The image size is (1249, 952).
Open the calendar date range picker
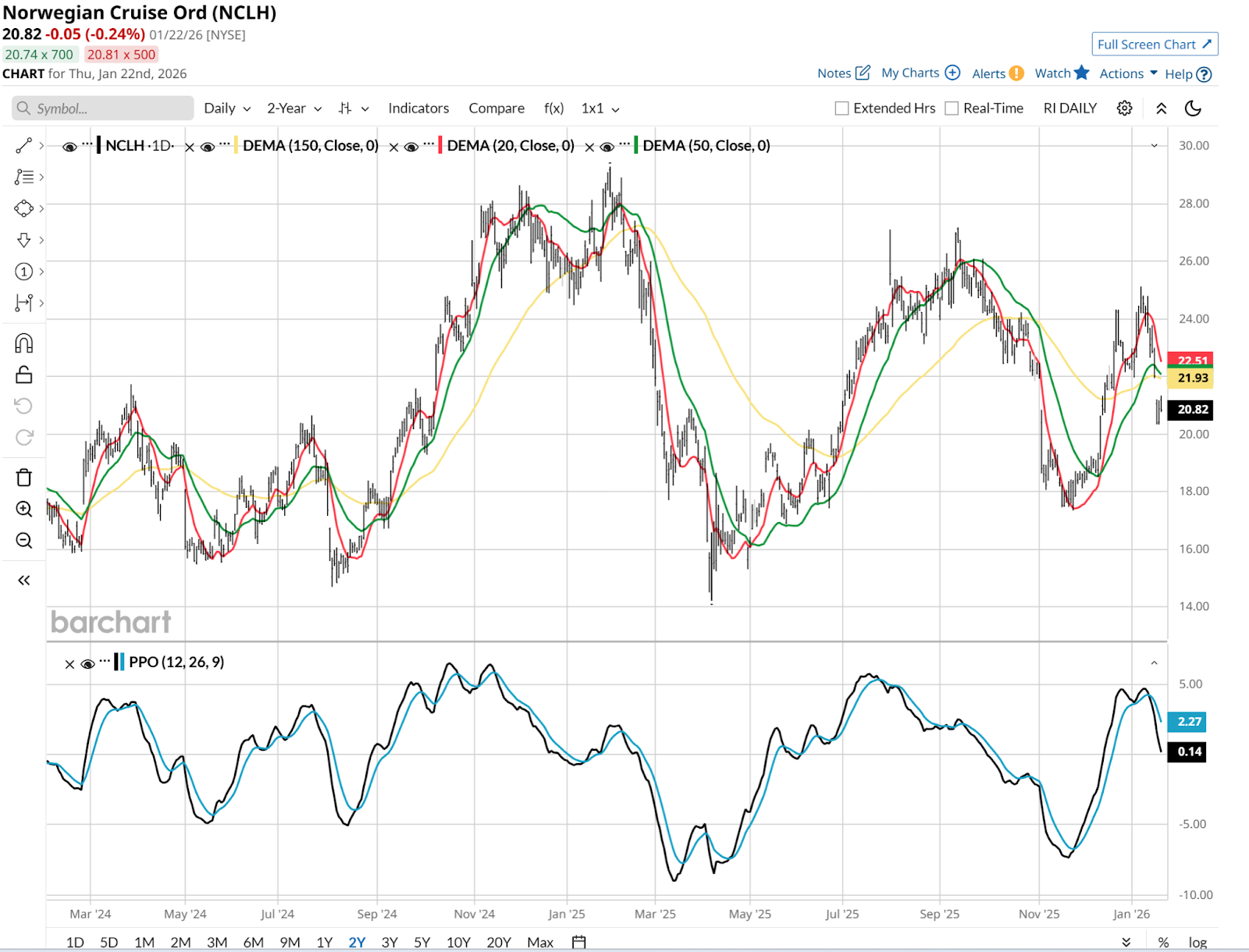(578, 942)
